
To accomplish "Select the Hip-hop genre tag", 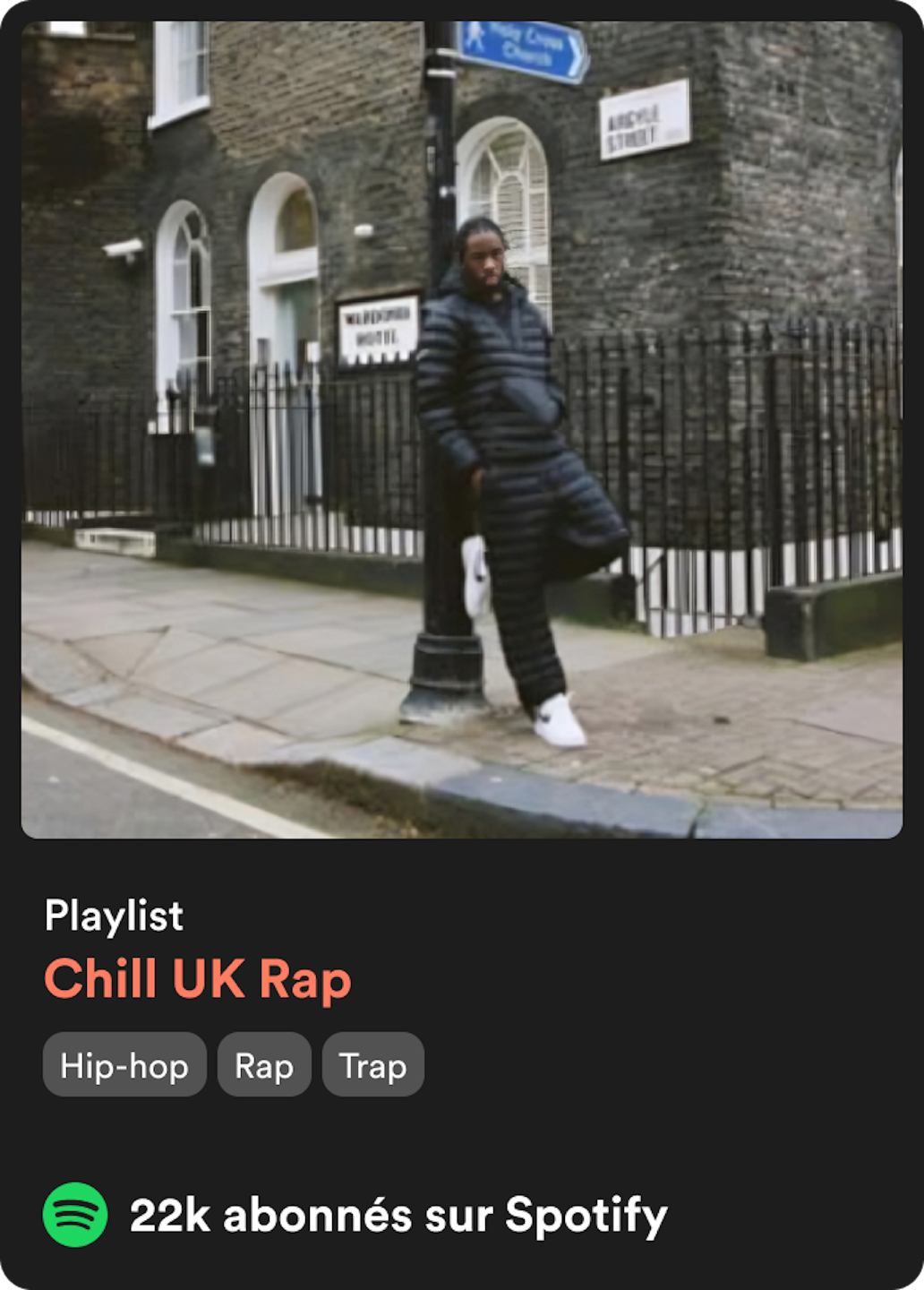I will (124, 1064).
